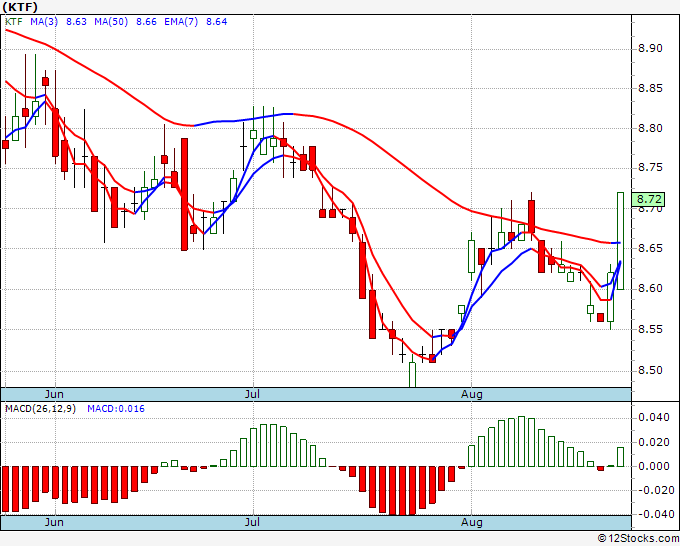Click the latest tall green candlestick
The height and width of the screenshot is (546, 680).
[x=620, y=241]
